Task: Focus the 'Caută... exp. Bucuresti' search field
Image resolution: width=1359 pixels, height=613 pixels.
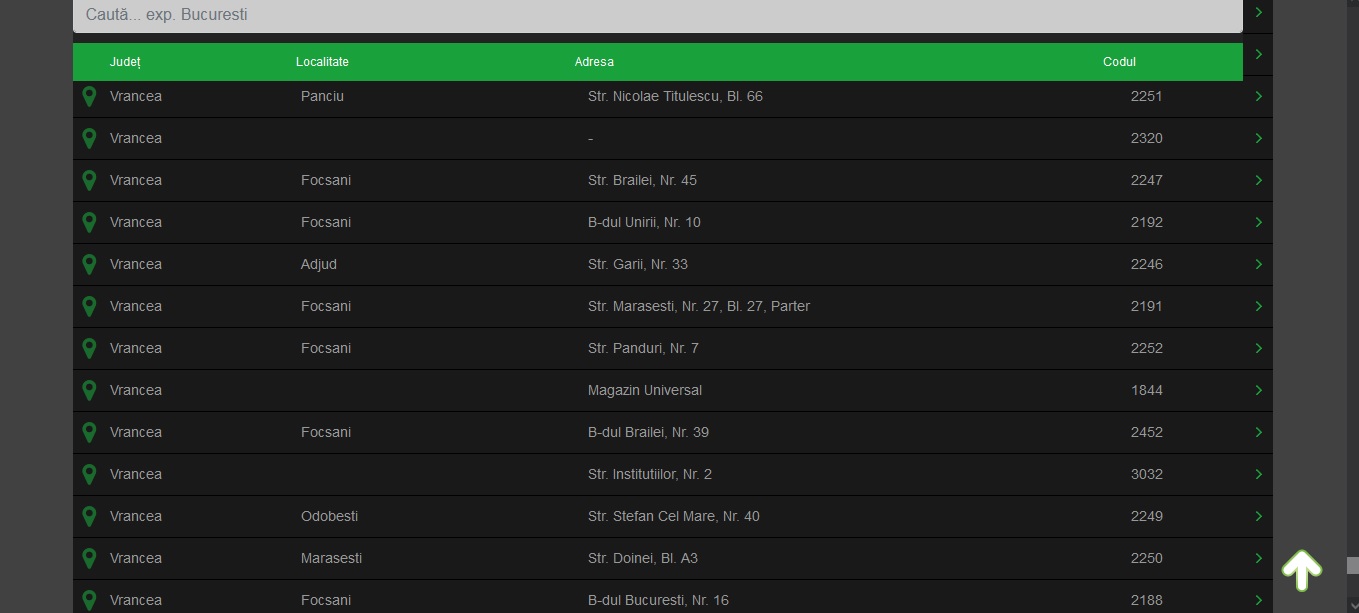Action: click(x=658, y=16)
